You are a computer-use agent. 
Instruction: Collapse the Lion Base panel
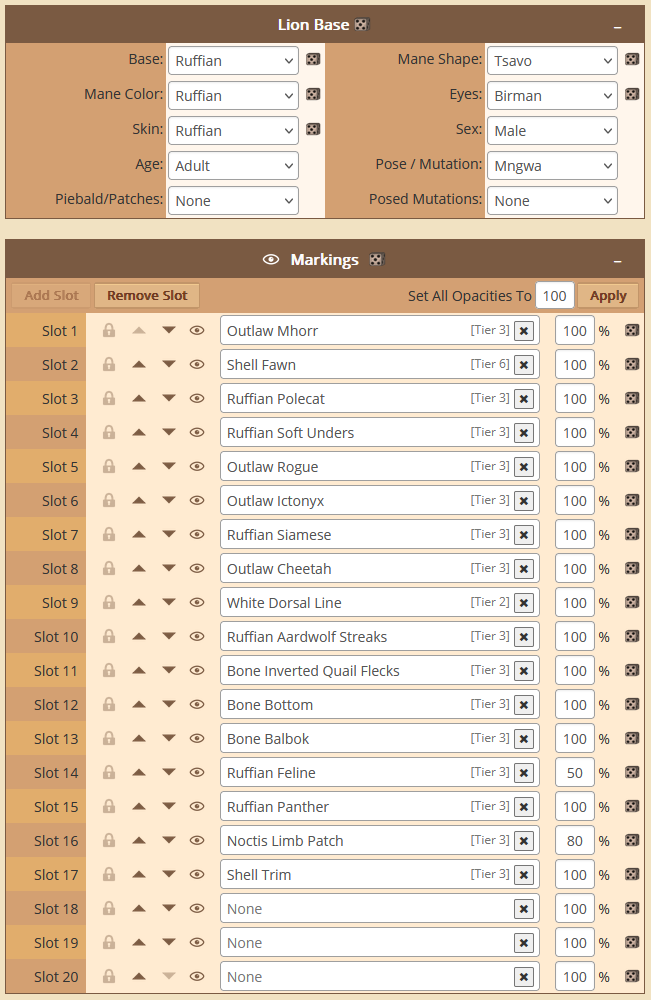617,27
